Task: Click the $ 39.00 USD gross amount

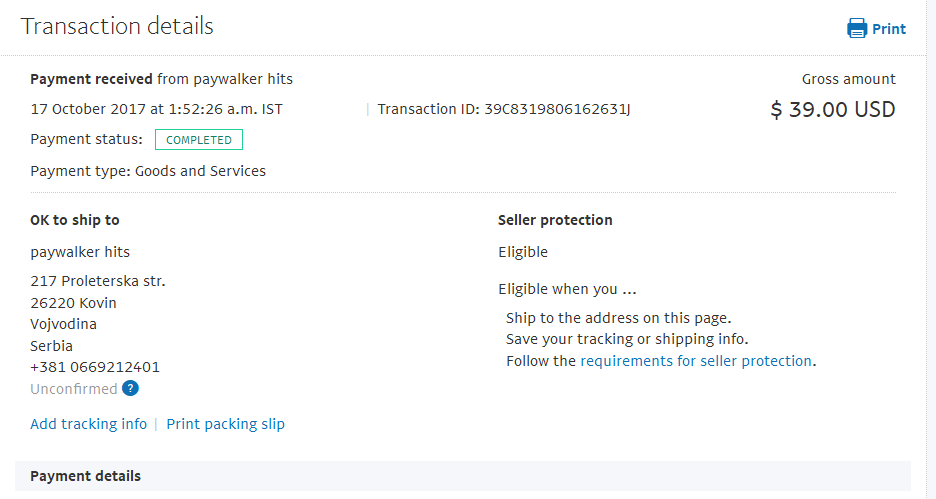Action: (x=833, y=109)
